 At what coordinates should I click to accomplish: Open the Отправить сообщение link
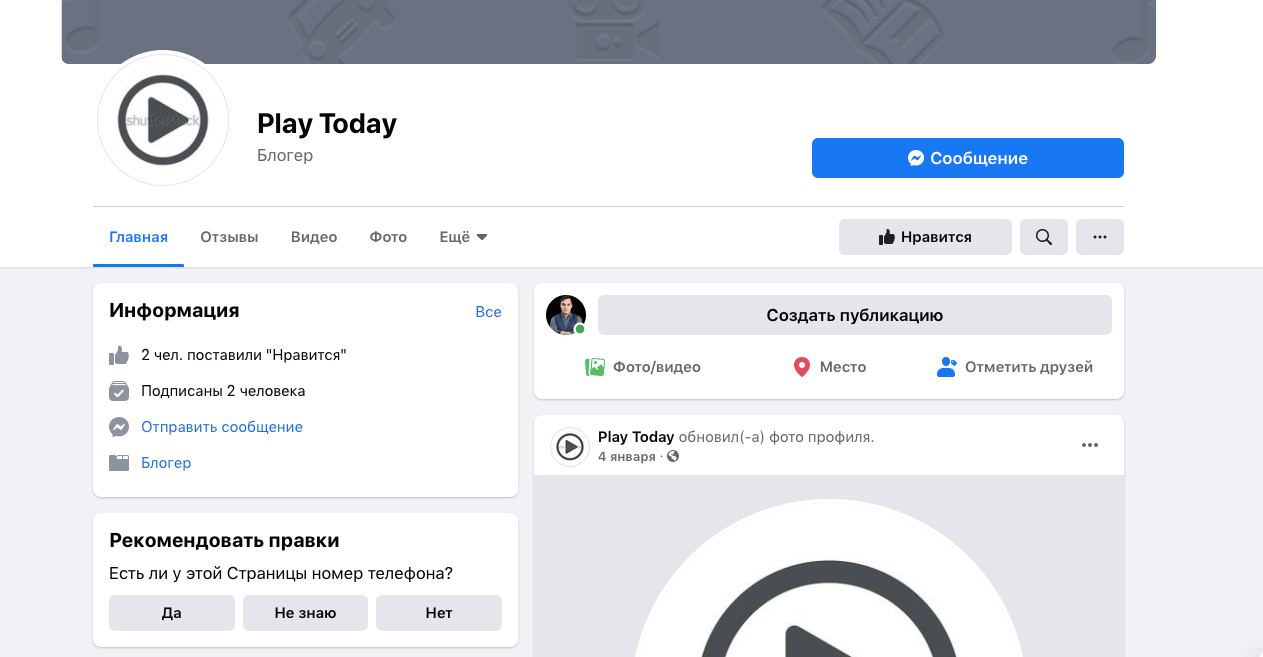tap(222, 427)
